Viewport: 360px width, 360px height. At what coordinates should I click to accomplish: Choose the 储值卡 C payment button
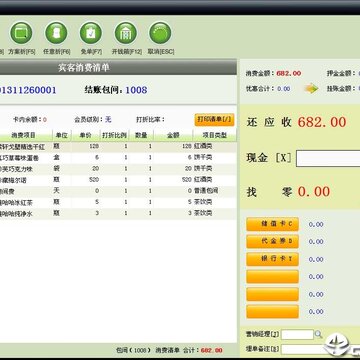coord(272,224)
